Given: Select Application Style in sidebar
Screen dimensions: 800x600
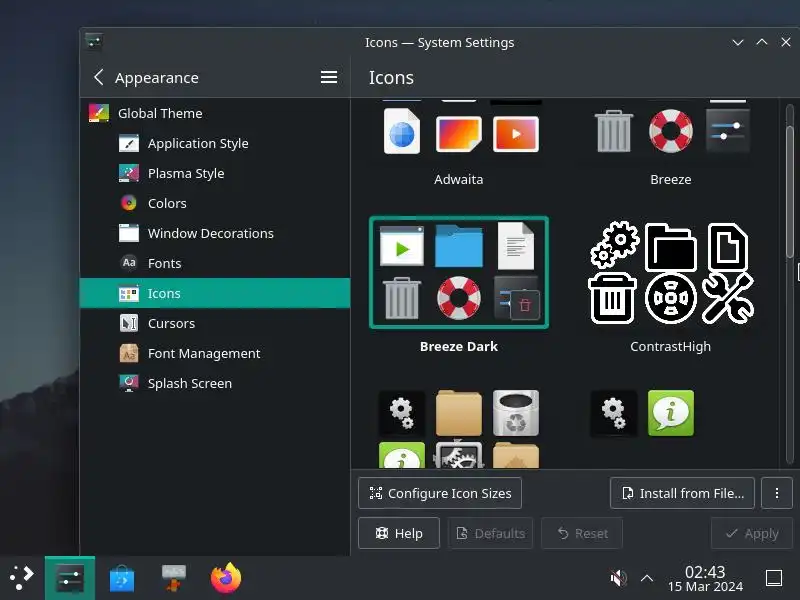Looking at the screenshot, I should point(215,143).
